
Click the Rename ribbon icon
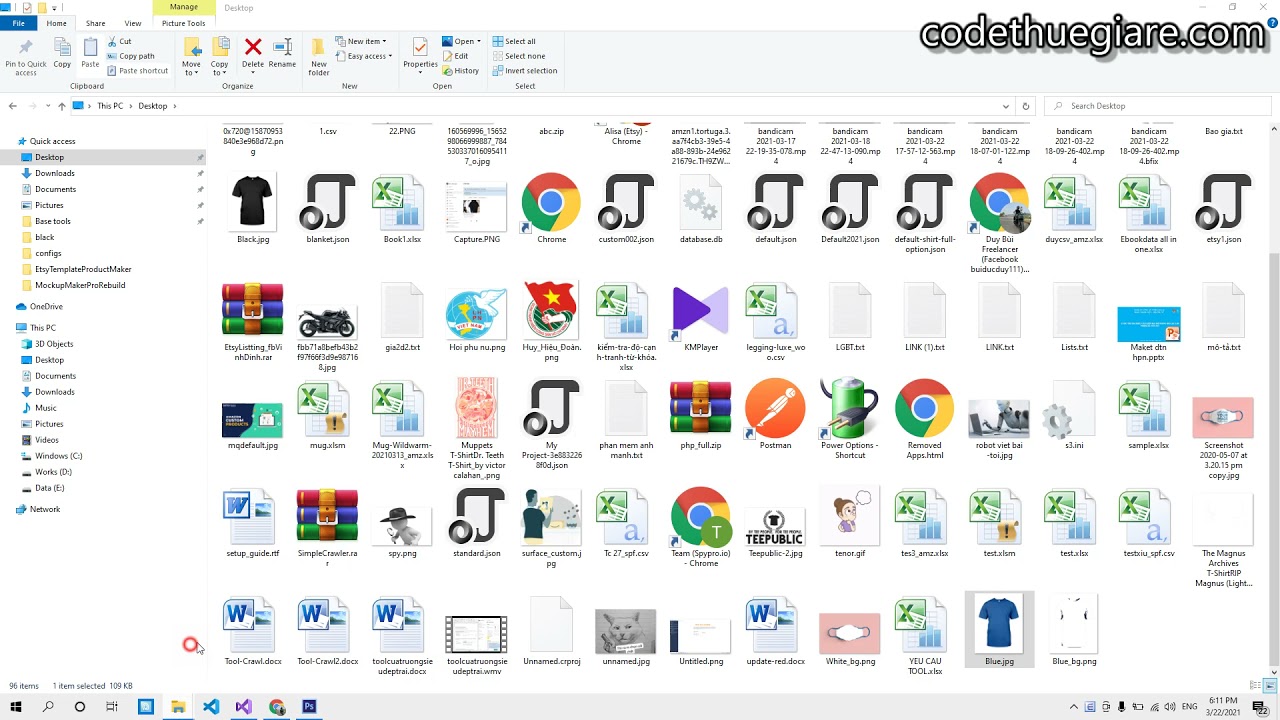tap(282, 47)
